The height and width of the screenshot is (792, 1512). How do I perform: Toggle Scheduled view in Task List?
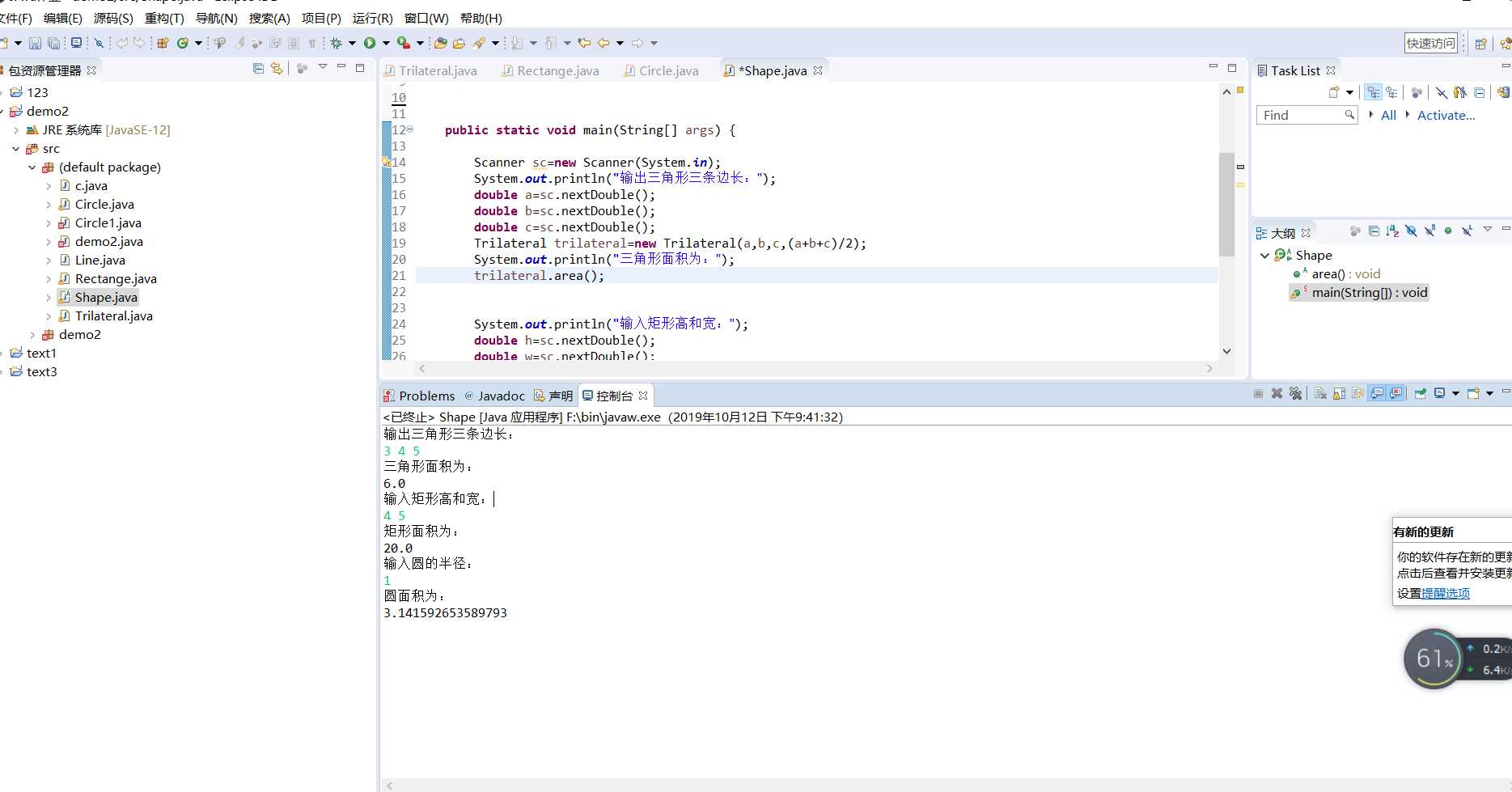[1391, 92]
